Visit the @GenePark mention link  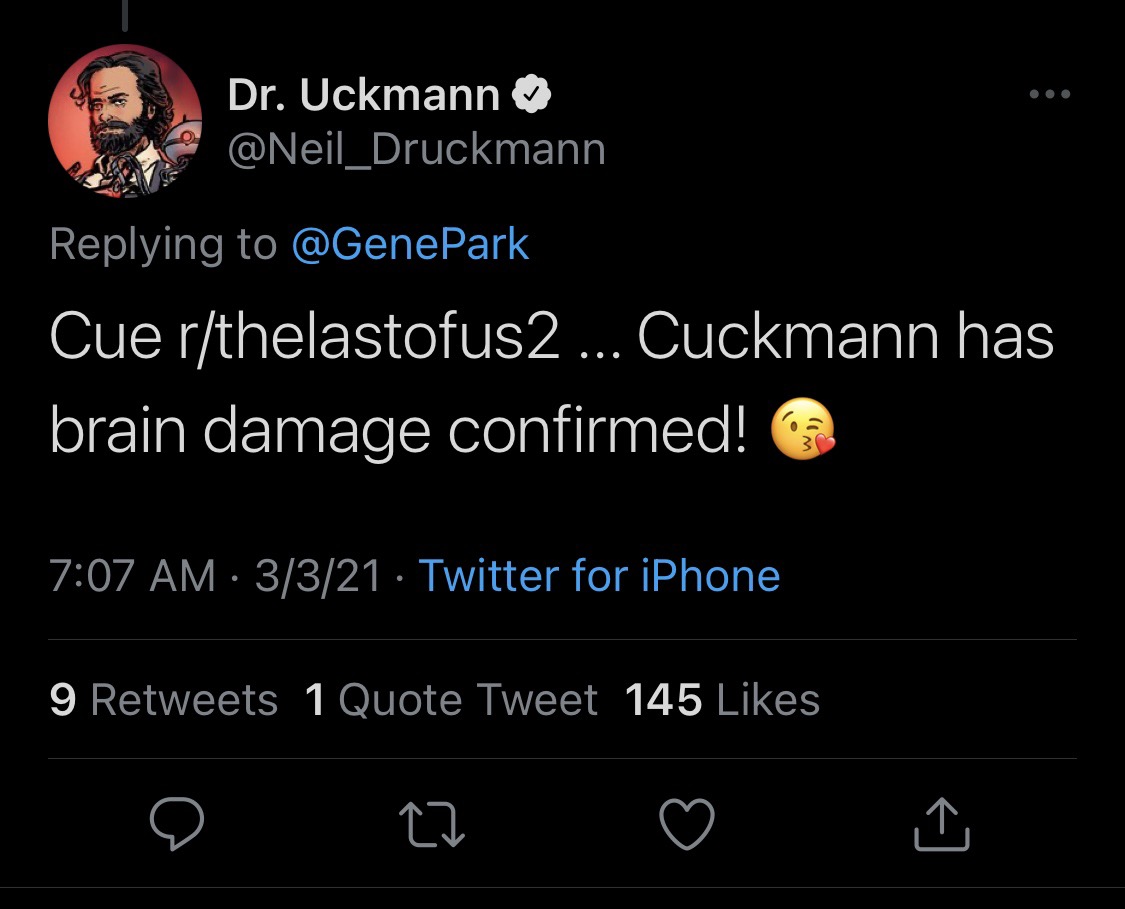(410, 245)
